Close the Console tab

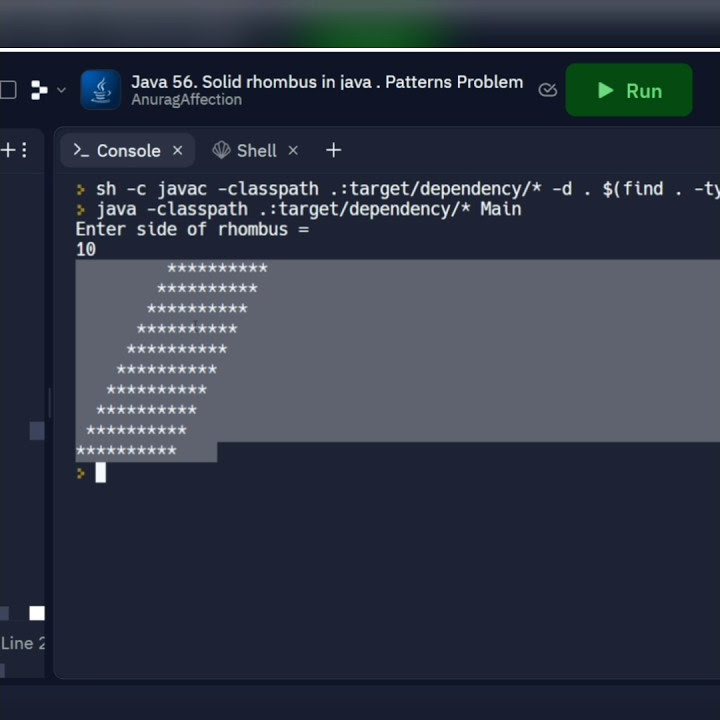[178, 150]
